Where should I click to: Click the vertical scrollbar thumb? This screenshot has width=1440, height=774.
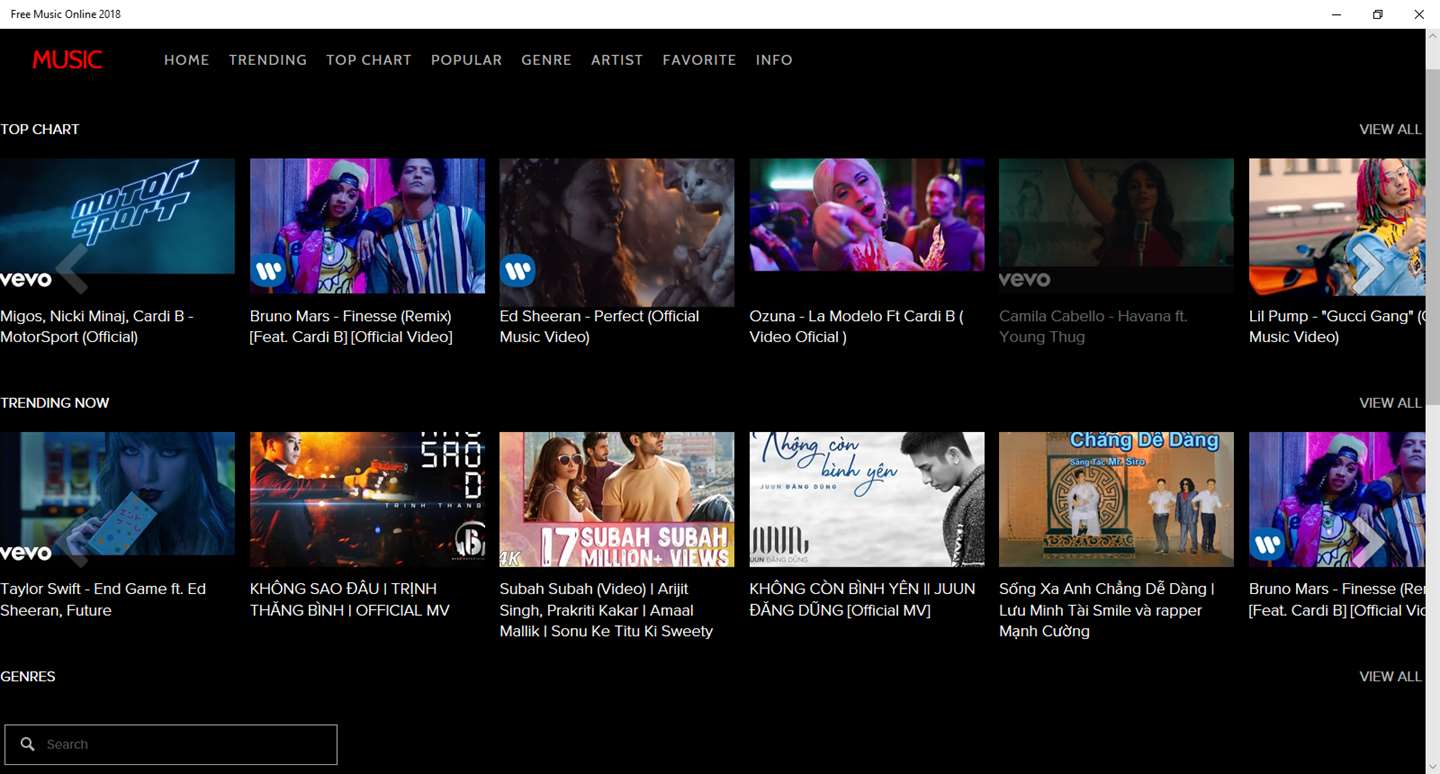point(1433,236)
